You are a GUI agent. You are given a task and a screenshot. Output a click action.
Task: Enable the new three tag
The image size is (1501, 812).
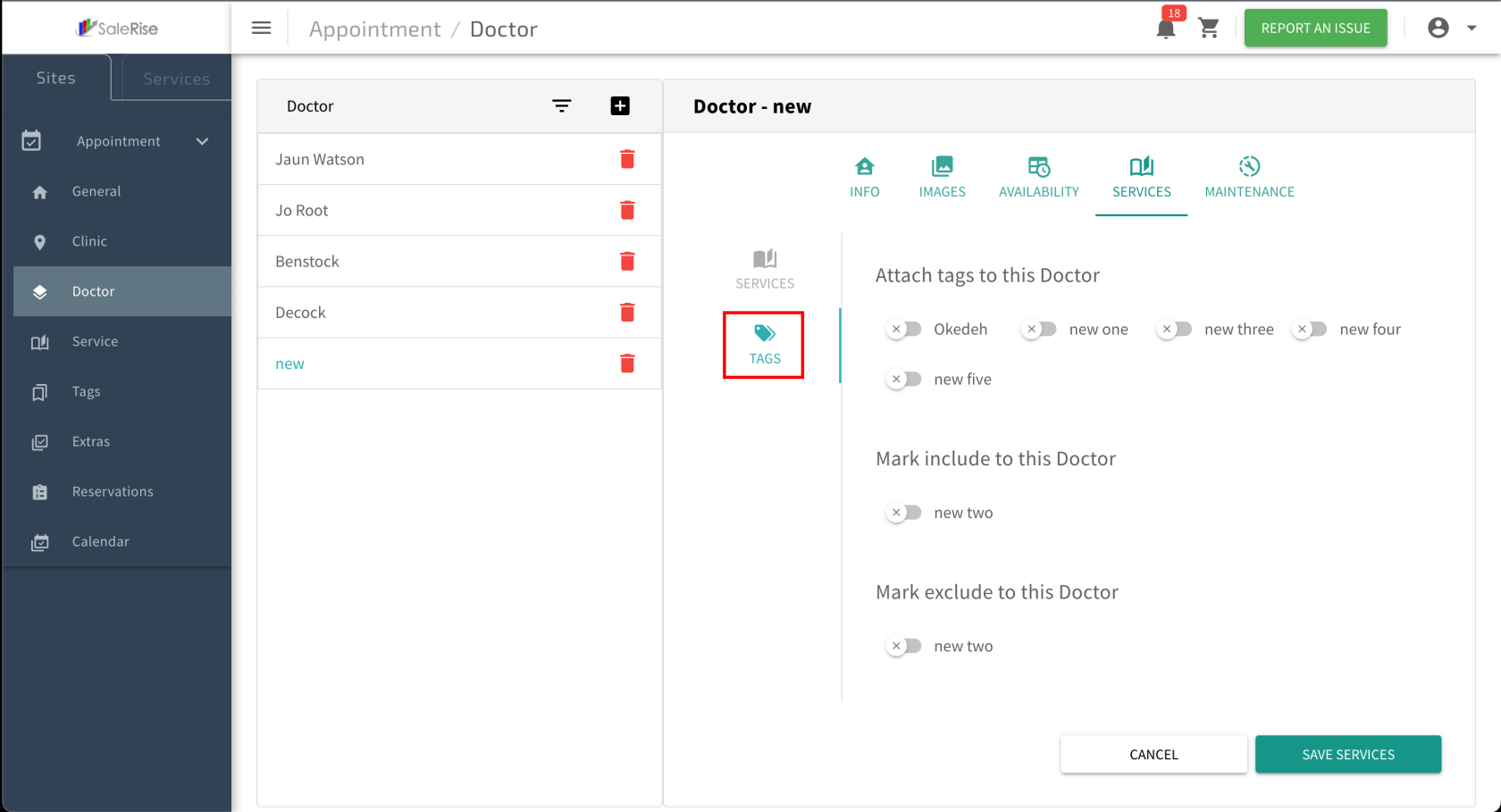pyautogui.click(x=1175, y=330)
